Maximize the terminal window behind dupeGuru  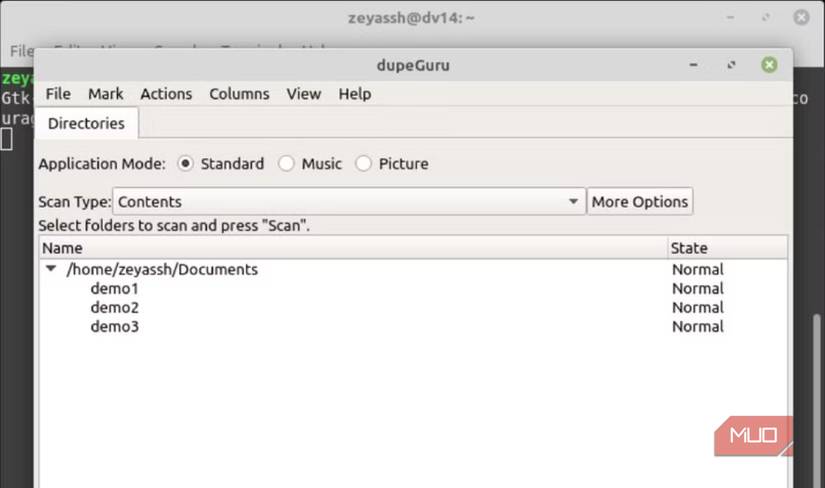[766, 17]
